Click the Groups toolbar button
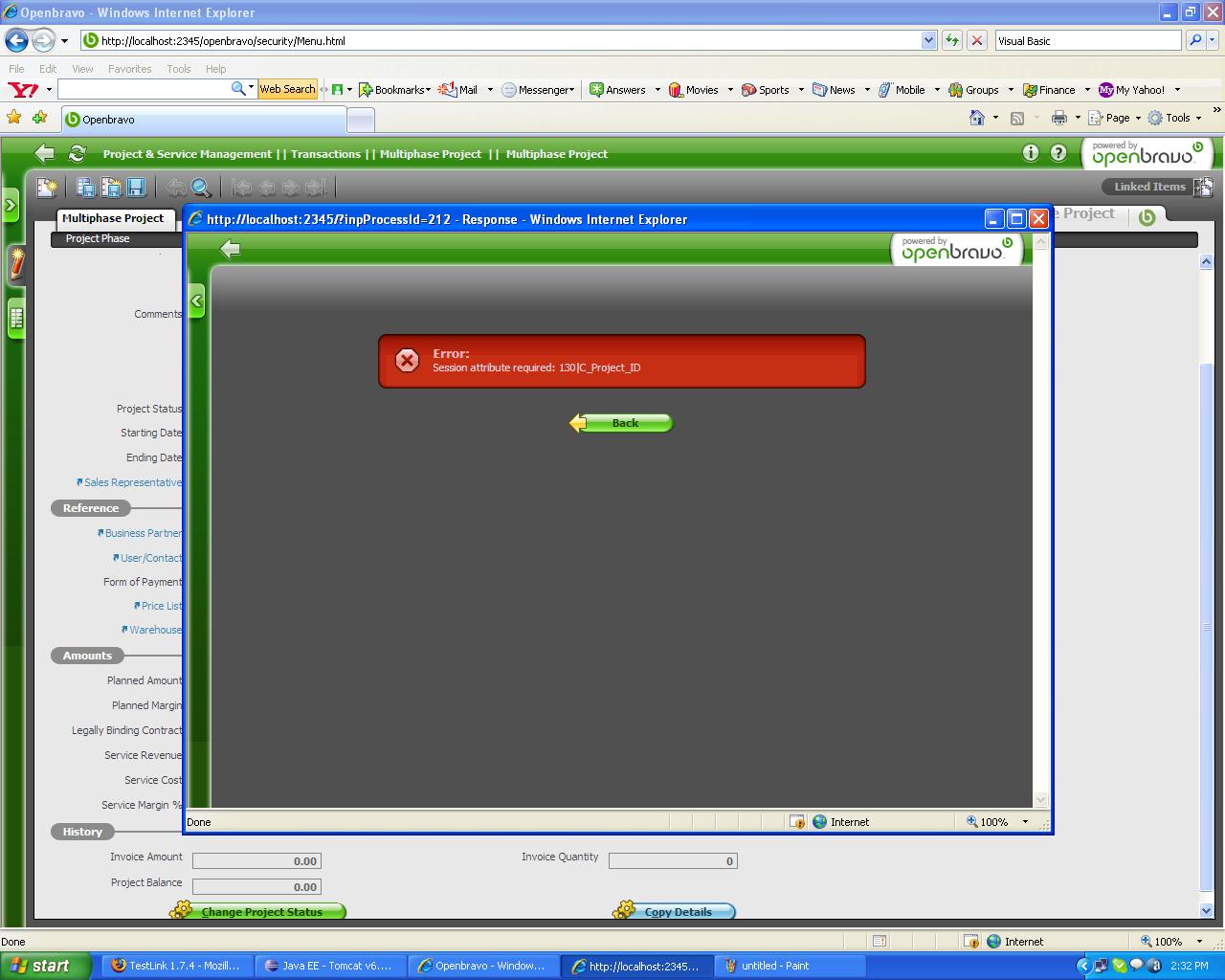1225x980 pixels. pyautogui.click(x=974, y=90)
